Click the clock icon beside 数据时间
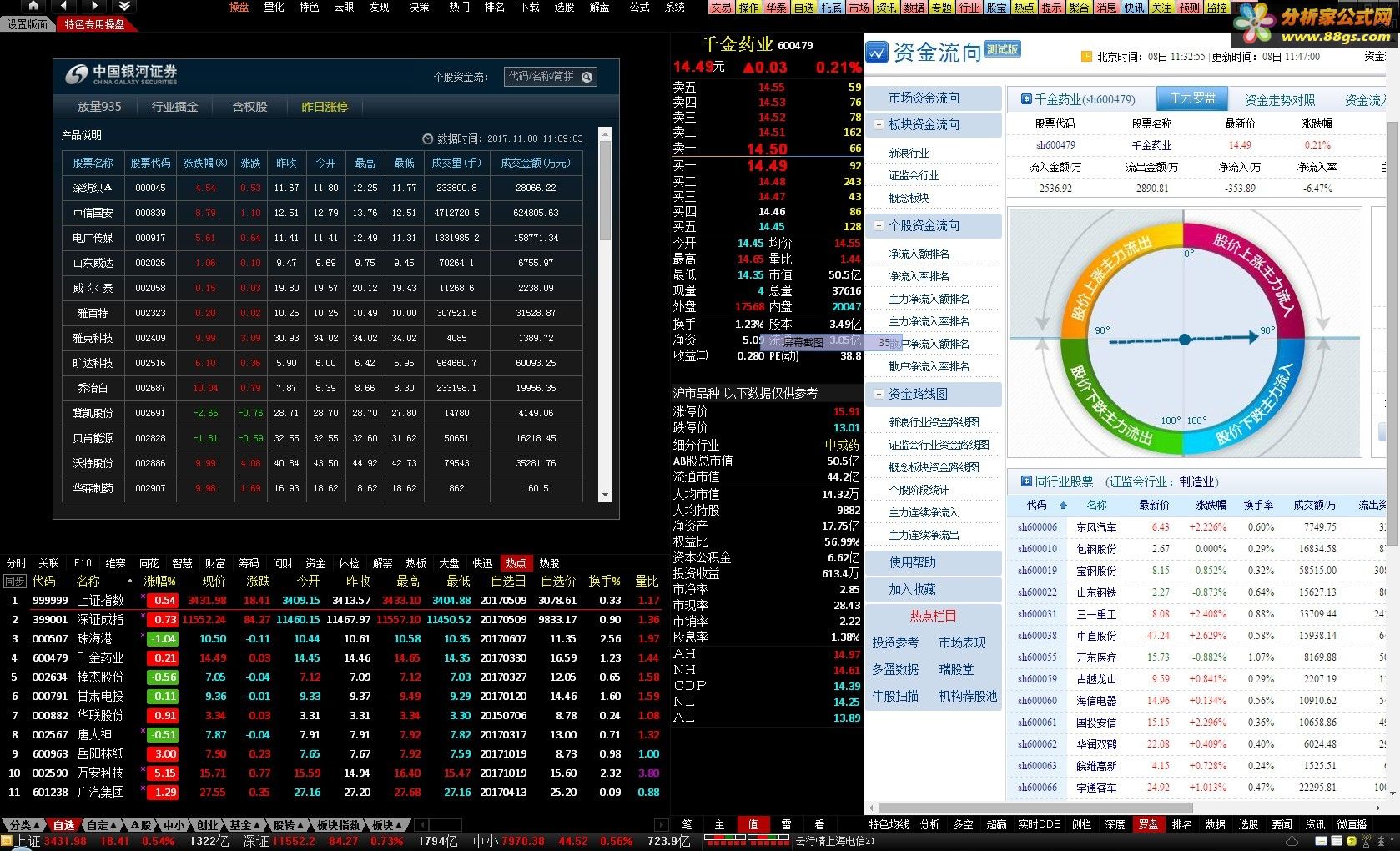The width and height of the screenshot is (1400, 851). point(427,138)
